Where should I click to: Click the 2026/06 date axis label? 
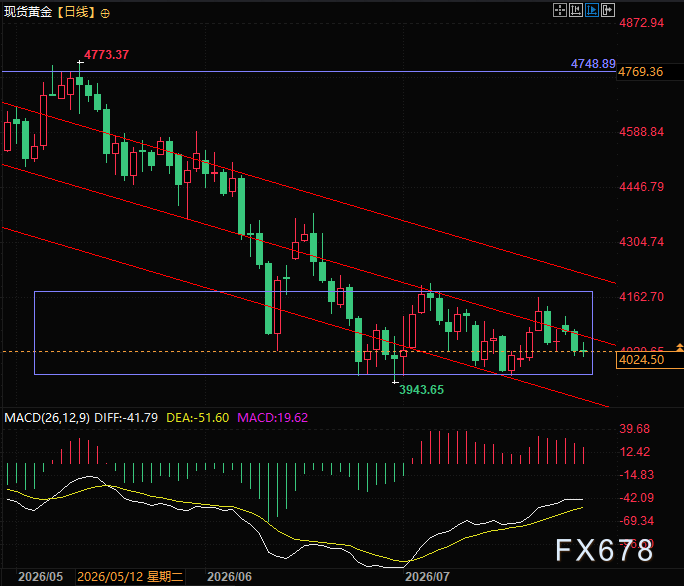(x=229, y=577)
